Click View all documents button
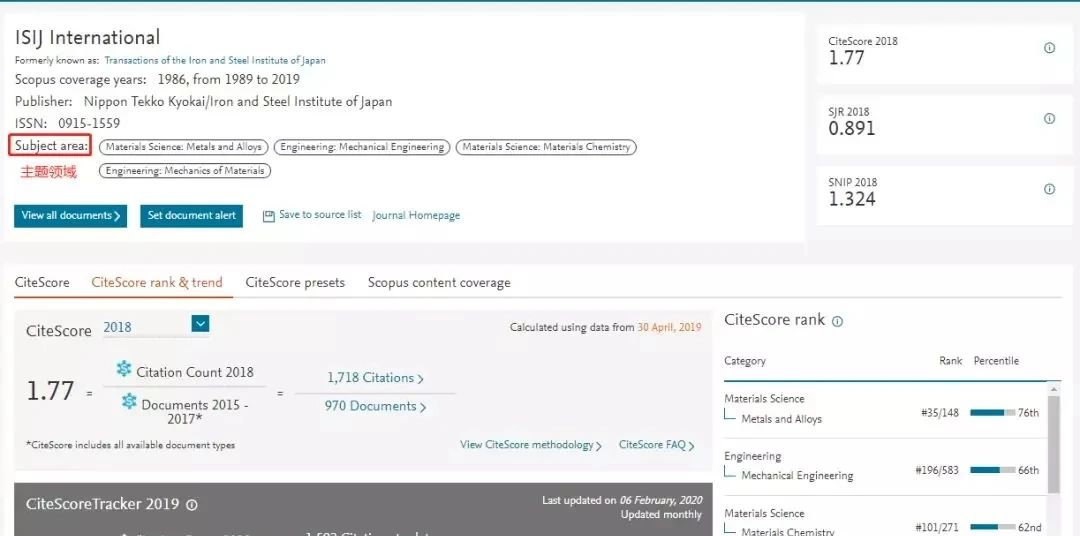This screenshot has height=536, width=1080. coord(70,216)
